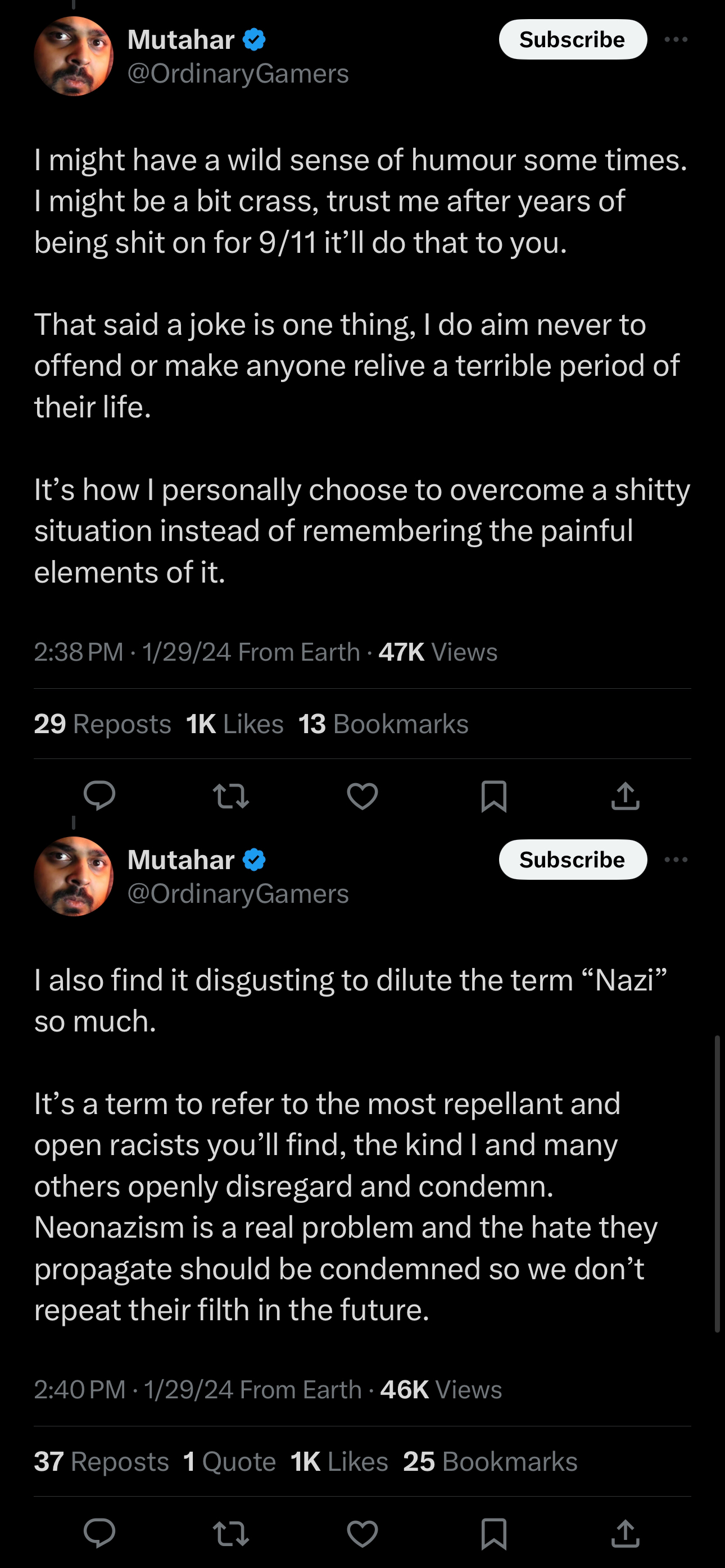The image size is (725, 1568).
Task: View 1K Likes on the second tweet
Action: pyautogui.click(x=339, y=1461)
